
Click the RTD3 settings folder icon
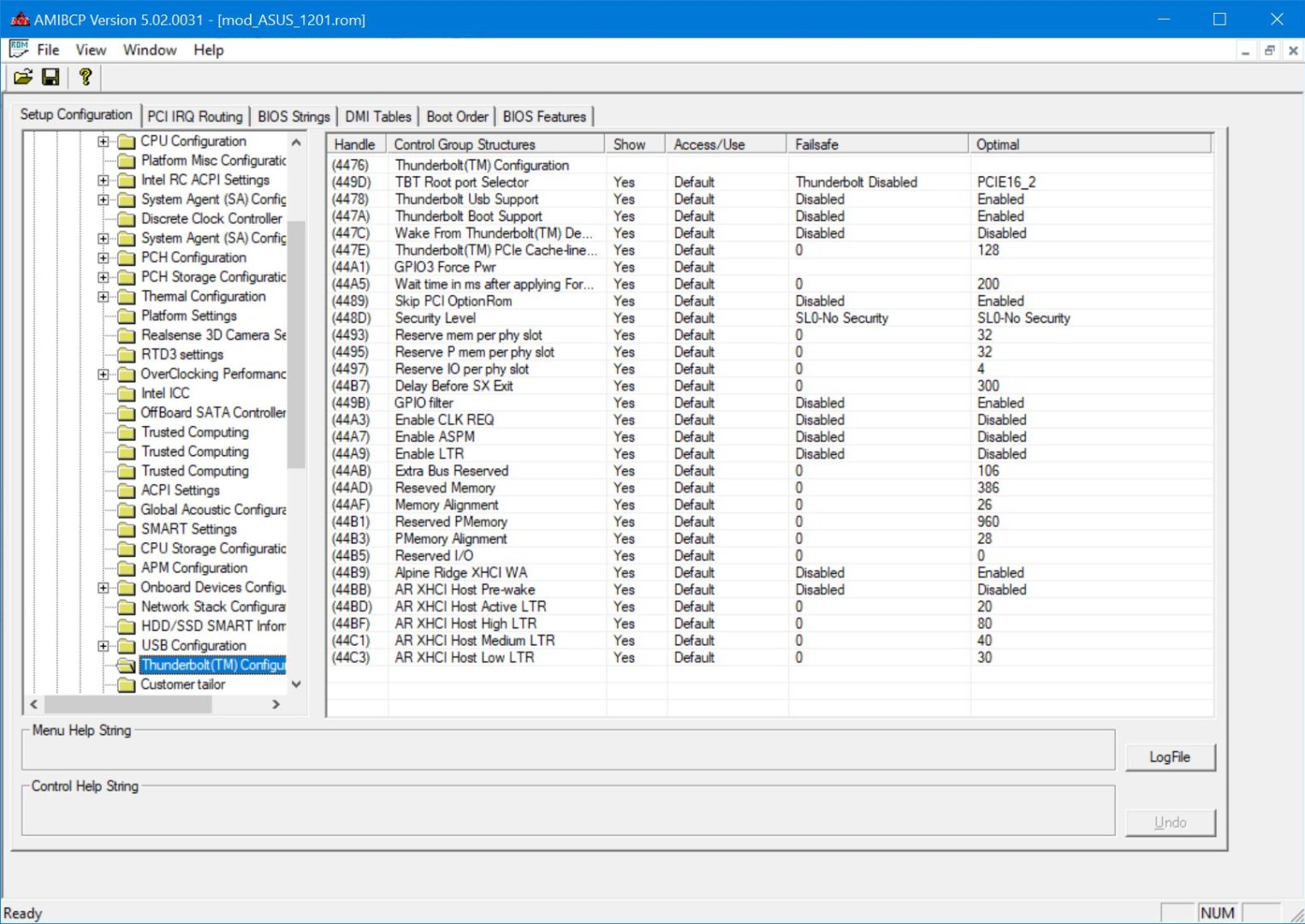127,355
